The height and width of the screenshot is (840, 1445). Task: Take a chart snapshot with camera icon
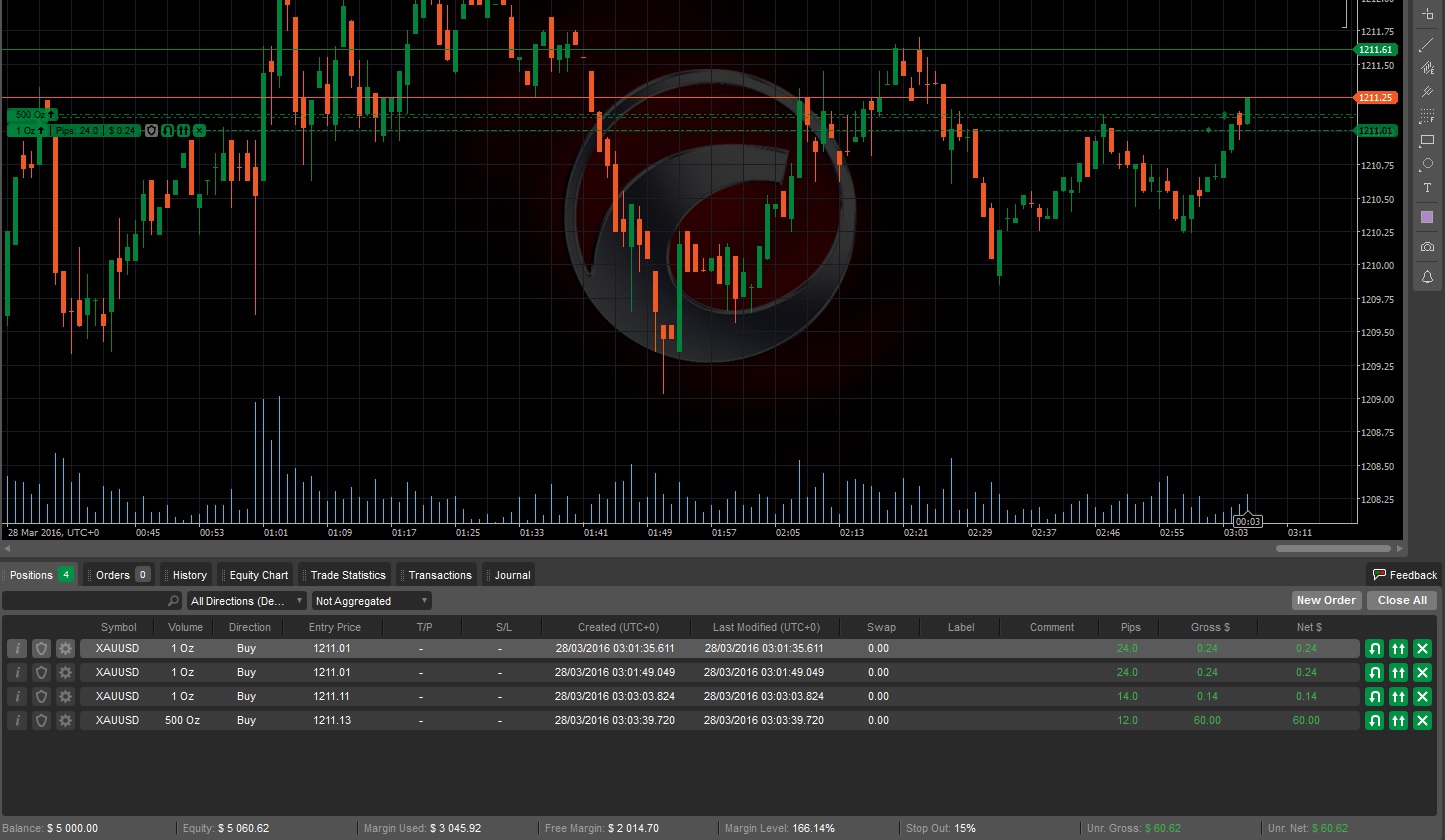[x=1427, y=247]
